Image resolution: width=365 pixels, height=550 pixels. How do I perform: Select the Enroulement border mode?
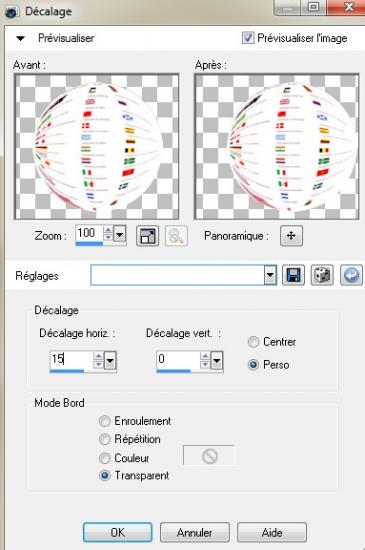tap(105, 421)
